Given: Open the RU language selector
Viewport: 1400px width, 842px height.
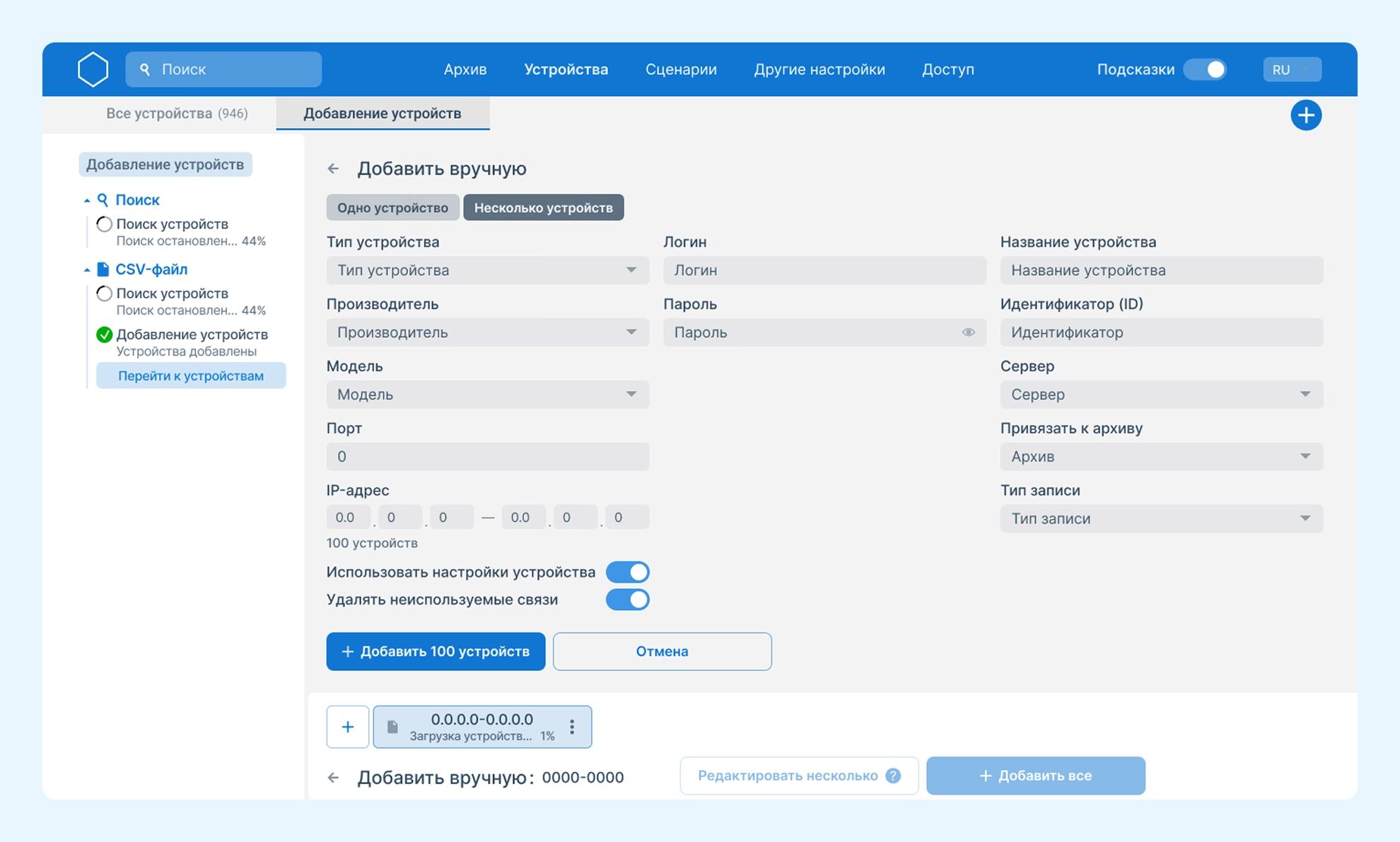Looking at the screenshot, I should 1292,69.
